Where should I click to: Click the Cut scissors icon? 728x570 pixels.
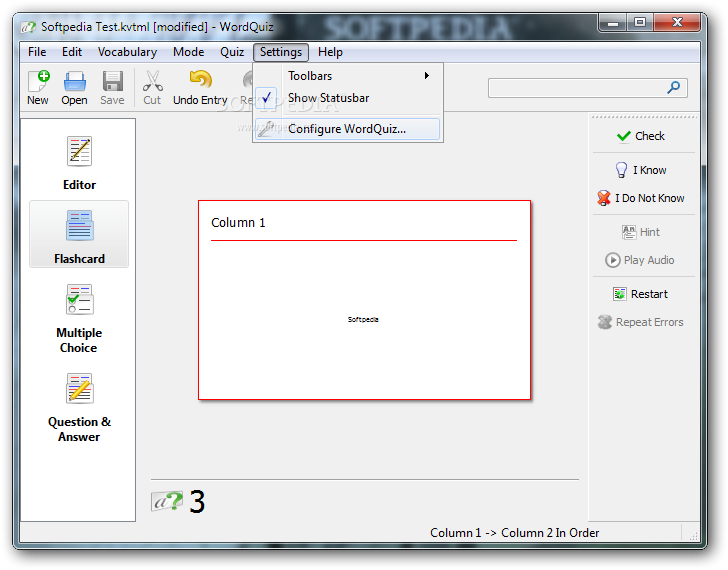pos(152,81)
